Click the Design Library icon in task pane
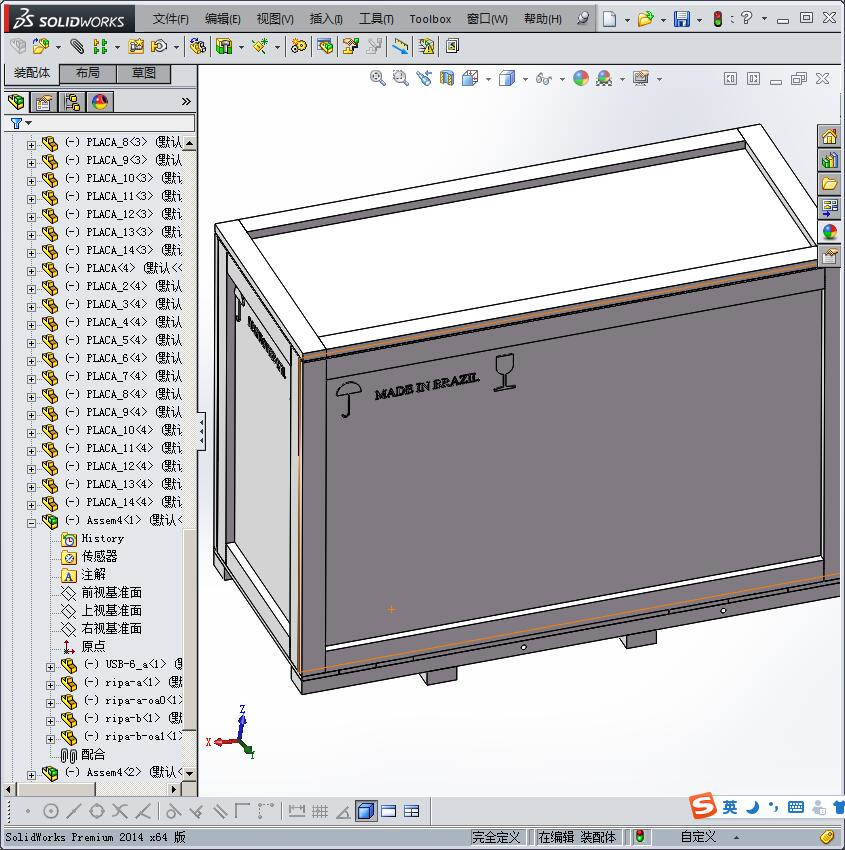 point(829,160)
